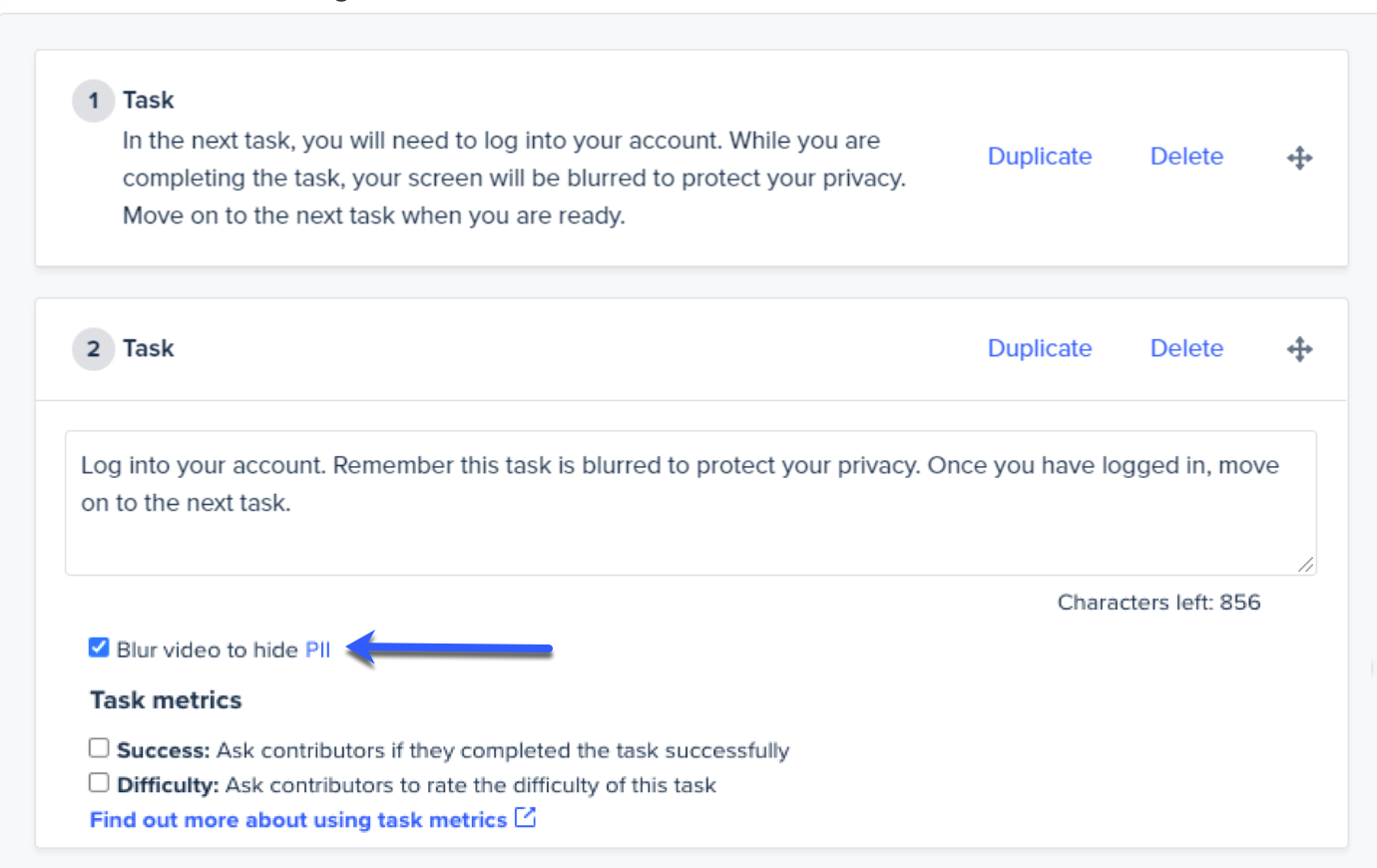Click the external link icon beside task metrics
Viewport: 1377px width, 868px height.
tap(525, 818)
